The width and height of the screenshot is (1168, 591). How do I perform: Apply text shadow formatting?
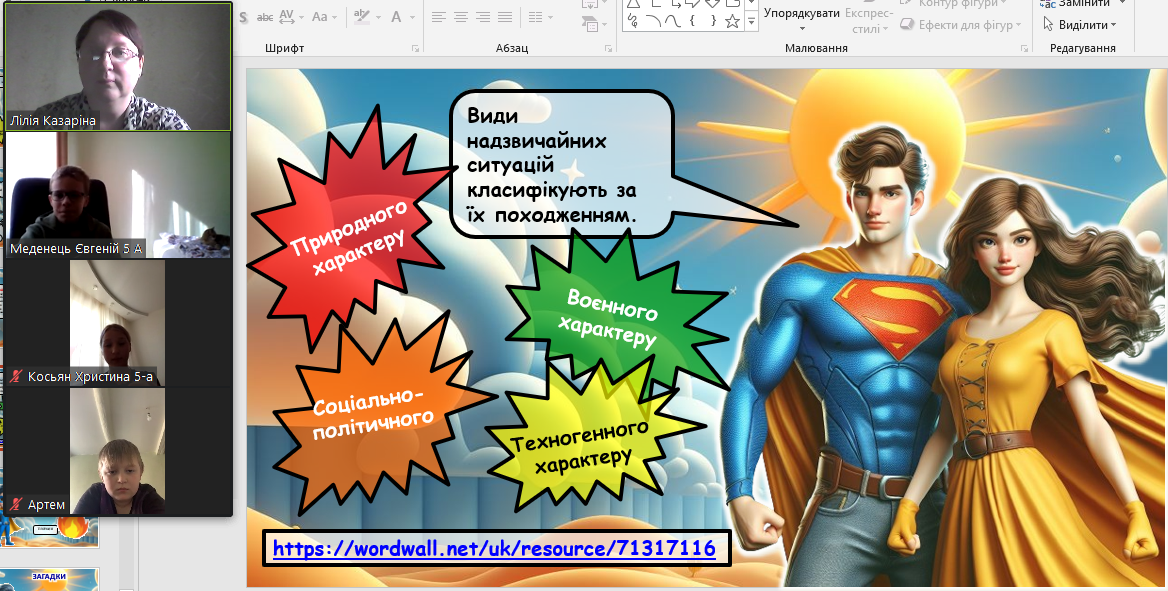(242, 16)
